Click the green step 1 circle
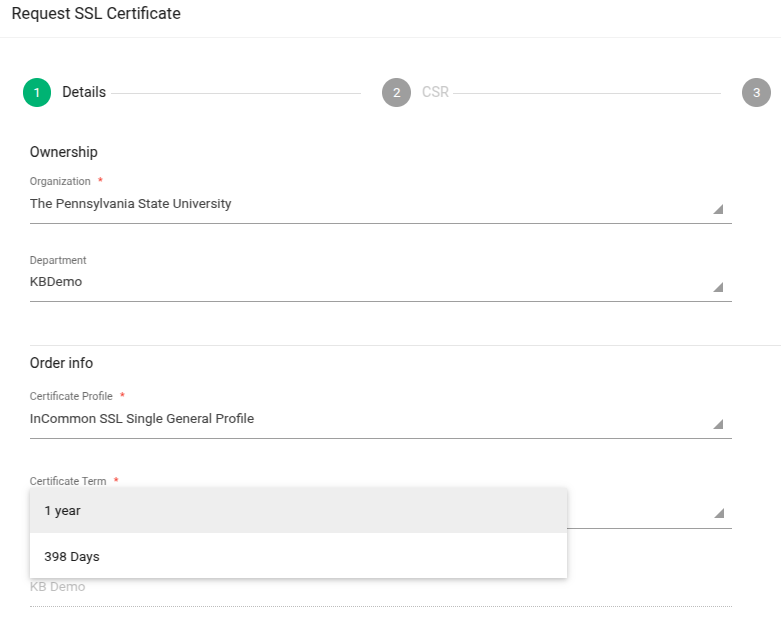This screenshot has height=627, width=781. pyautogui.click(x=37, y=93)
